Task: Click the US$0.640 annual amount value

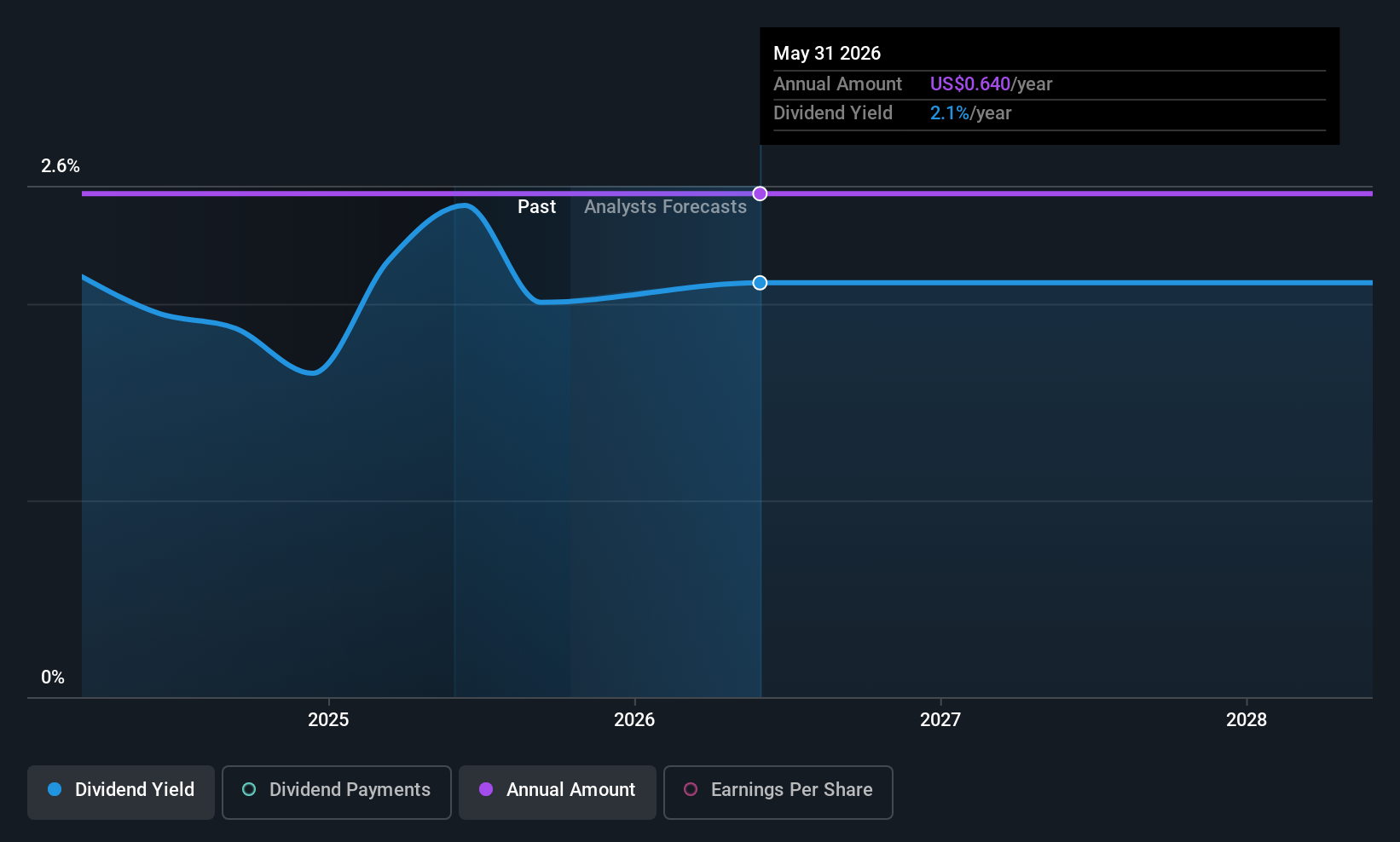Action: click(x=970, y=84)
